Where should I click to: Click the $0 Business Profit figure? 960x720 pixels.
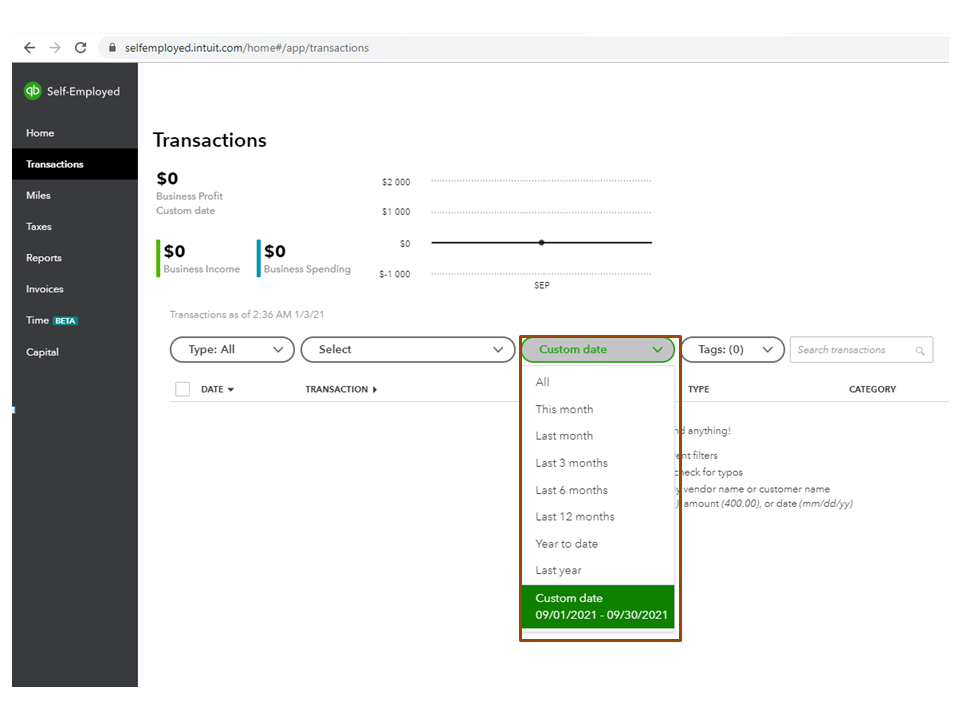[167, 178]
